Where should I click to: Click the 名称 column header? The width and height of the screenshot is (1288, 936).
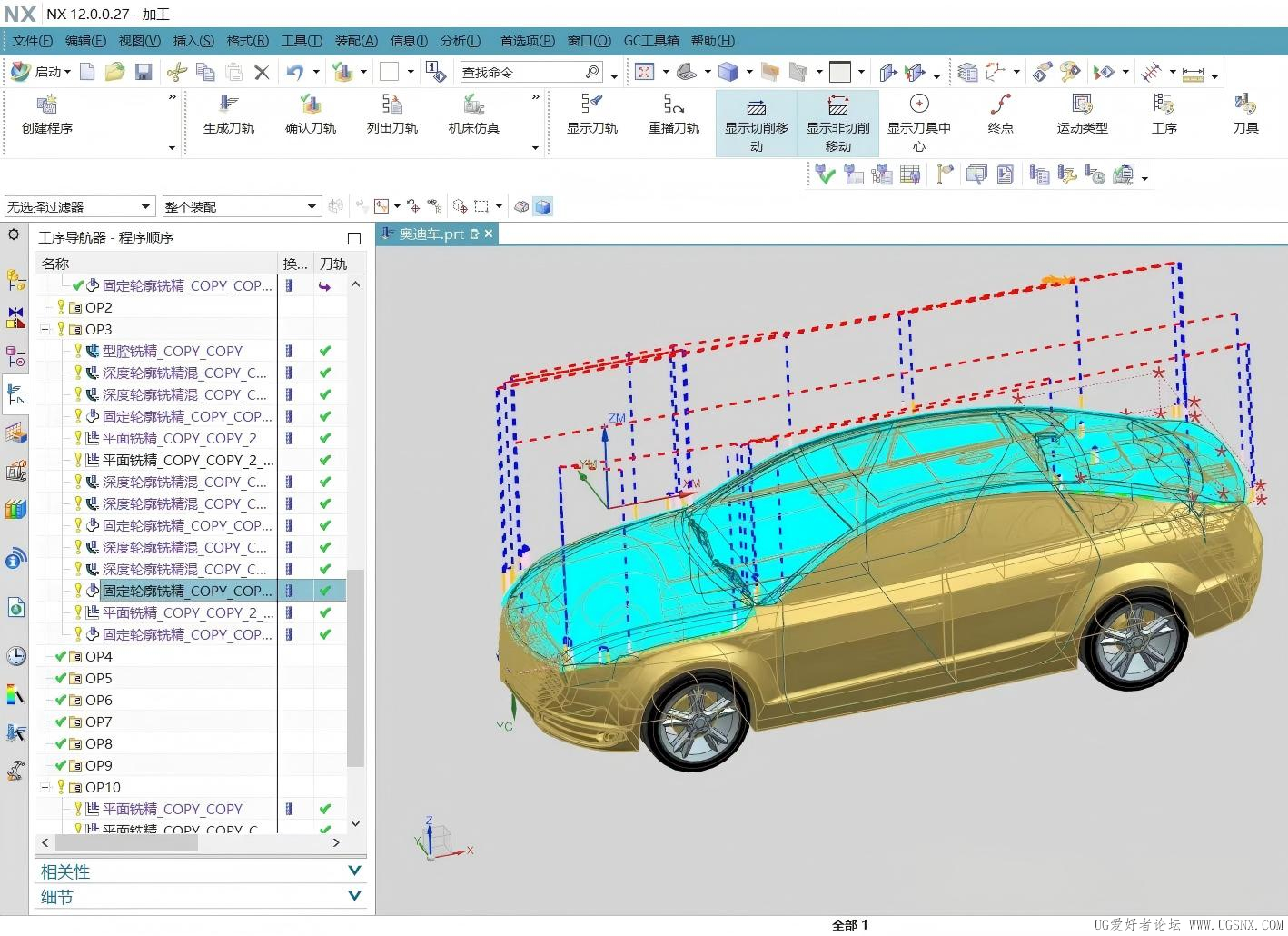pos(56,264)
